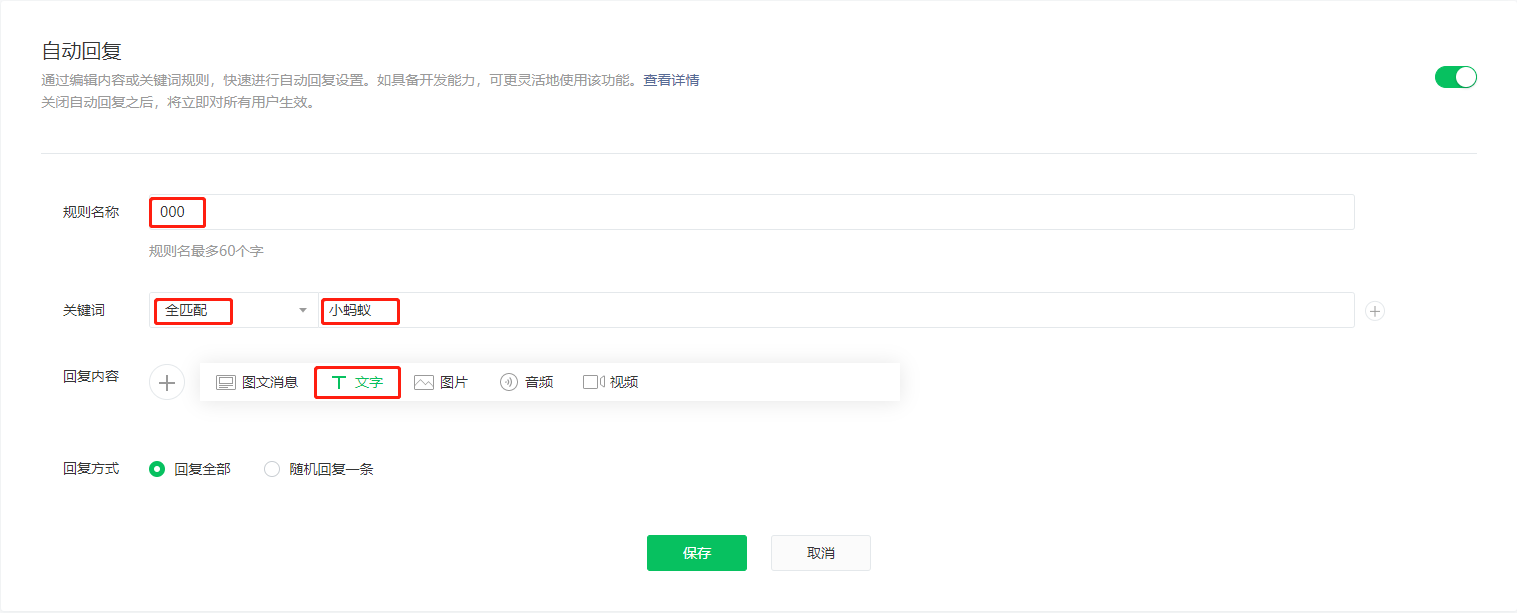Click the dropdown arrow beside 全匹配
The height and width of the screenshot is (613, 1517).
click(x=303, y=310)
